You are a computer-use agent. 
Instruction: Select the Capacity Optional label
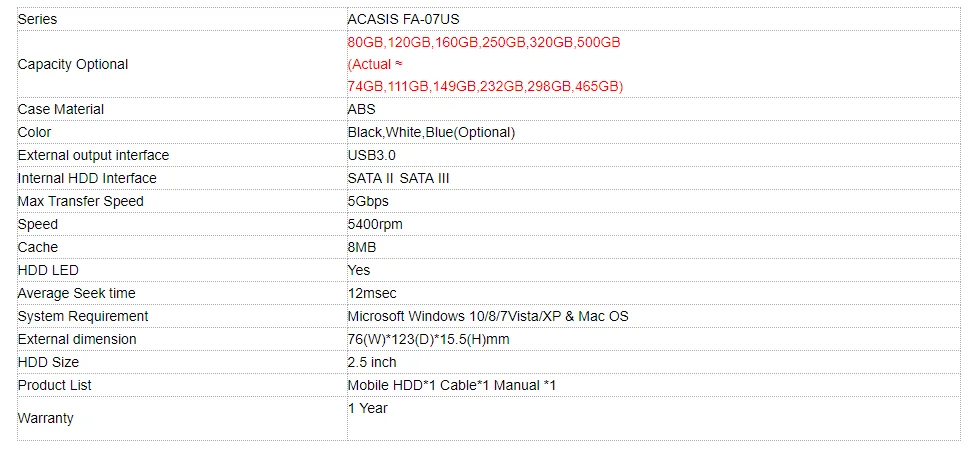tap(73, 64)
